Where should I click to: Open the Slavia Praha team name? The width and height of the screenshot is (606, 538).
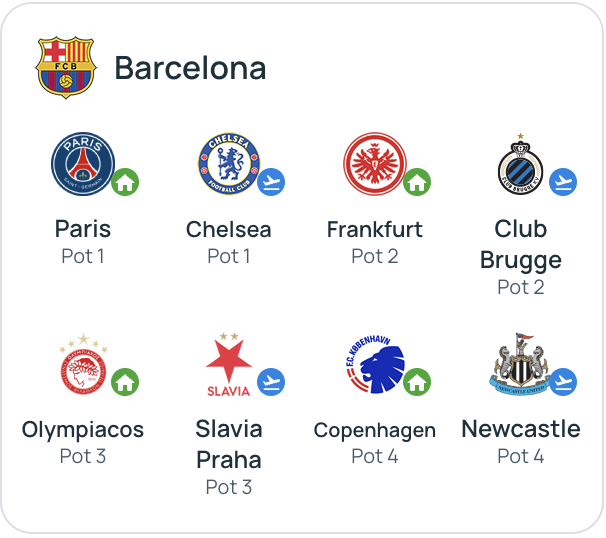click(229, 444)
